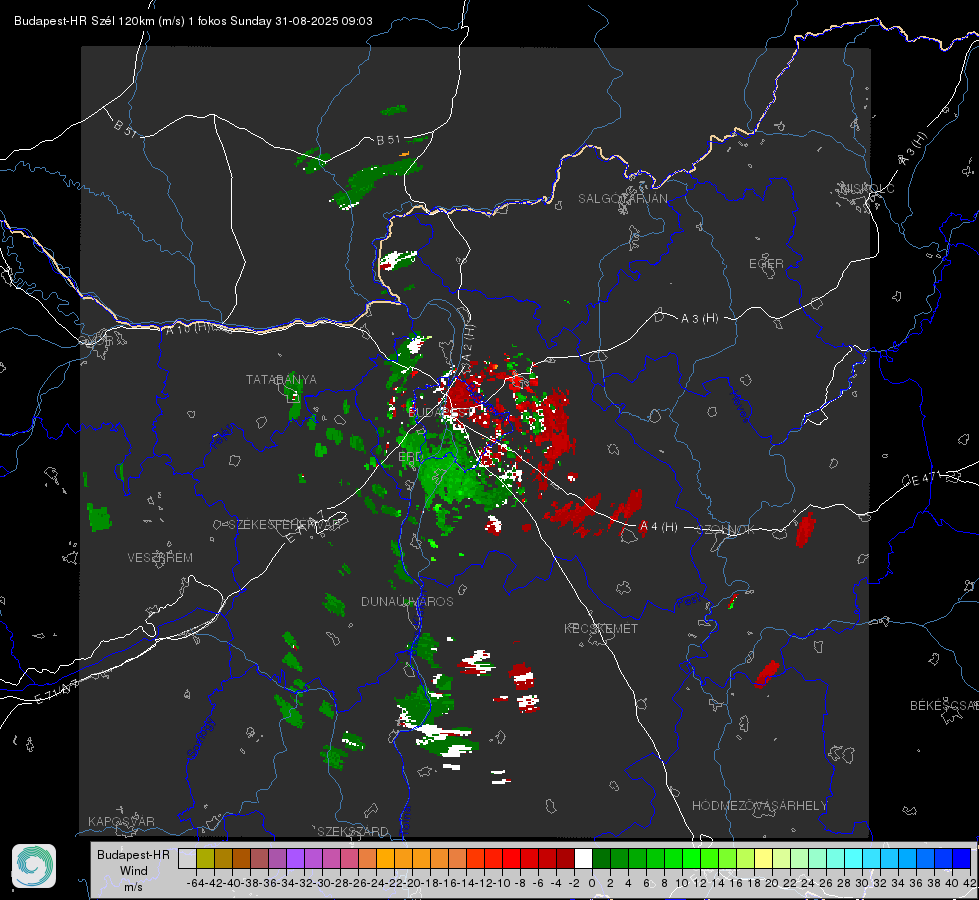Click the MISKOLC city label
Viewport: 979px width, 900px height.
867,188
